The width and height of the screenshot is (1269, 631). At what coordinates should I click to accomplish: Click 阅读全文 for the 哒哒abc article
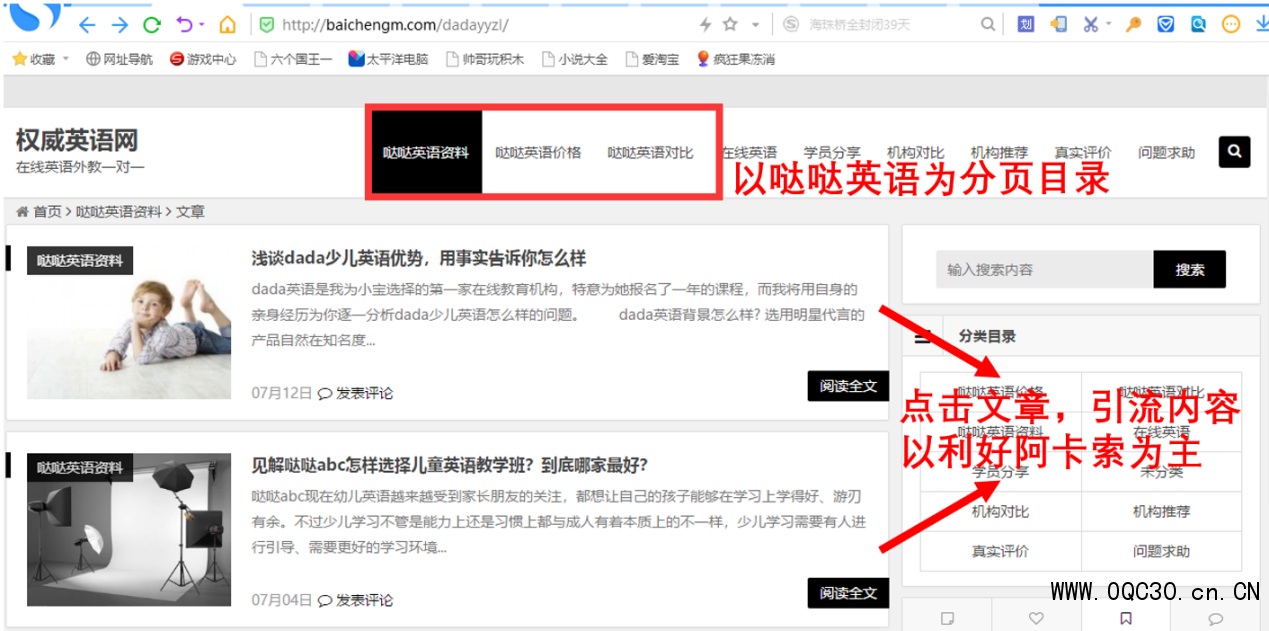point(848,593)
